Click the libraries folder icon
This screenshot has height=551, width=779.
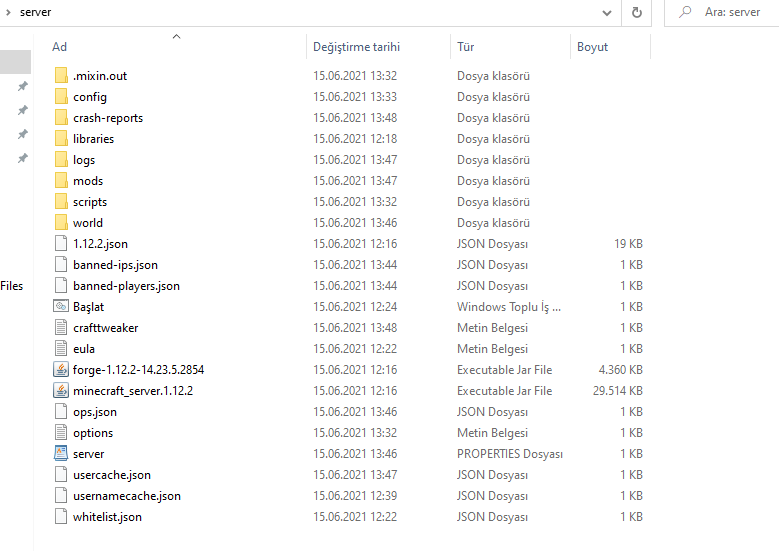pos(61,139)
